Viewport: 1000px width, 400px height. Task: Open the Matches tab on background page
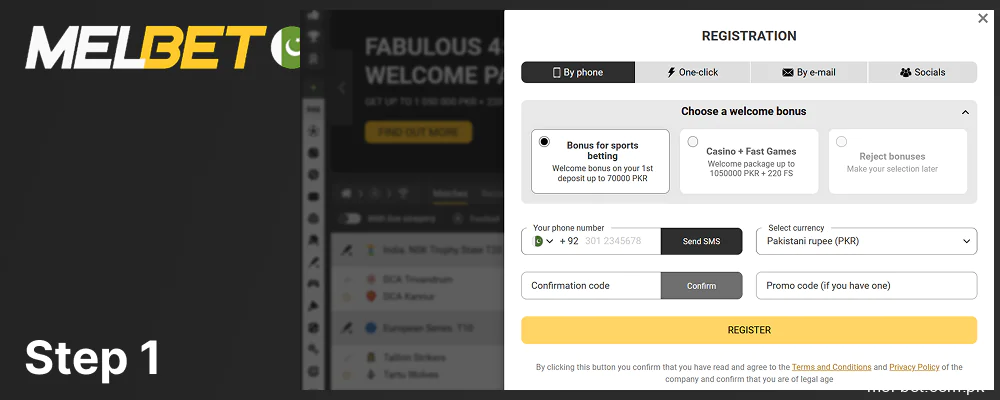click(450, 194)
